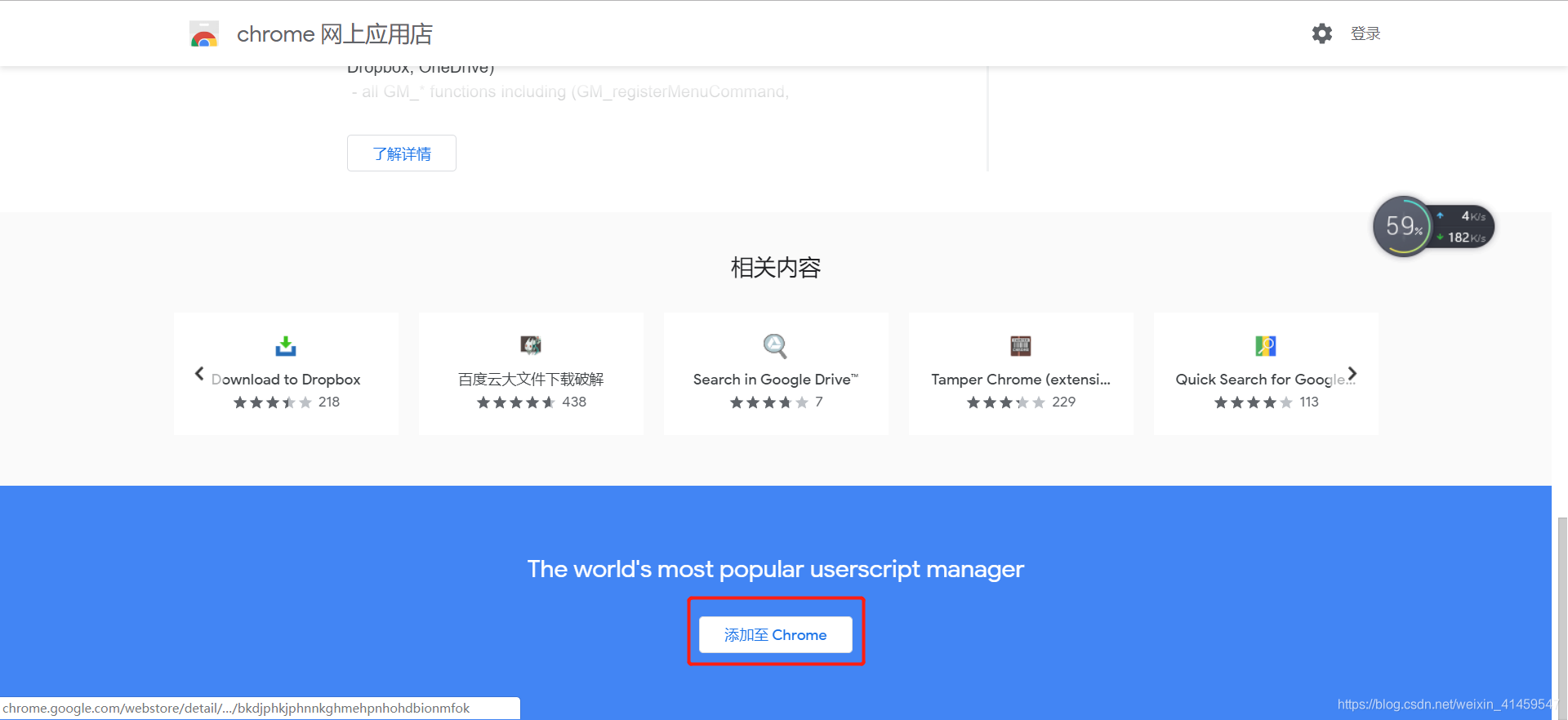Click the 438 rating count

point(574,402)
